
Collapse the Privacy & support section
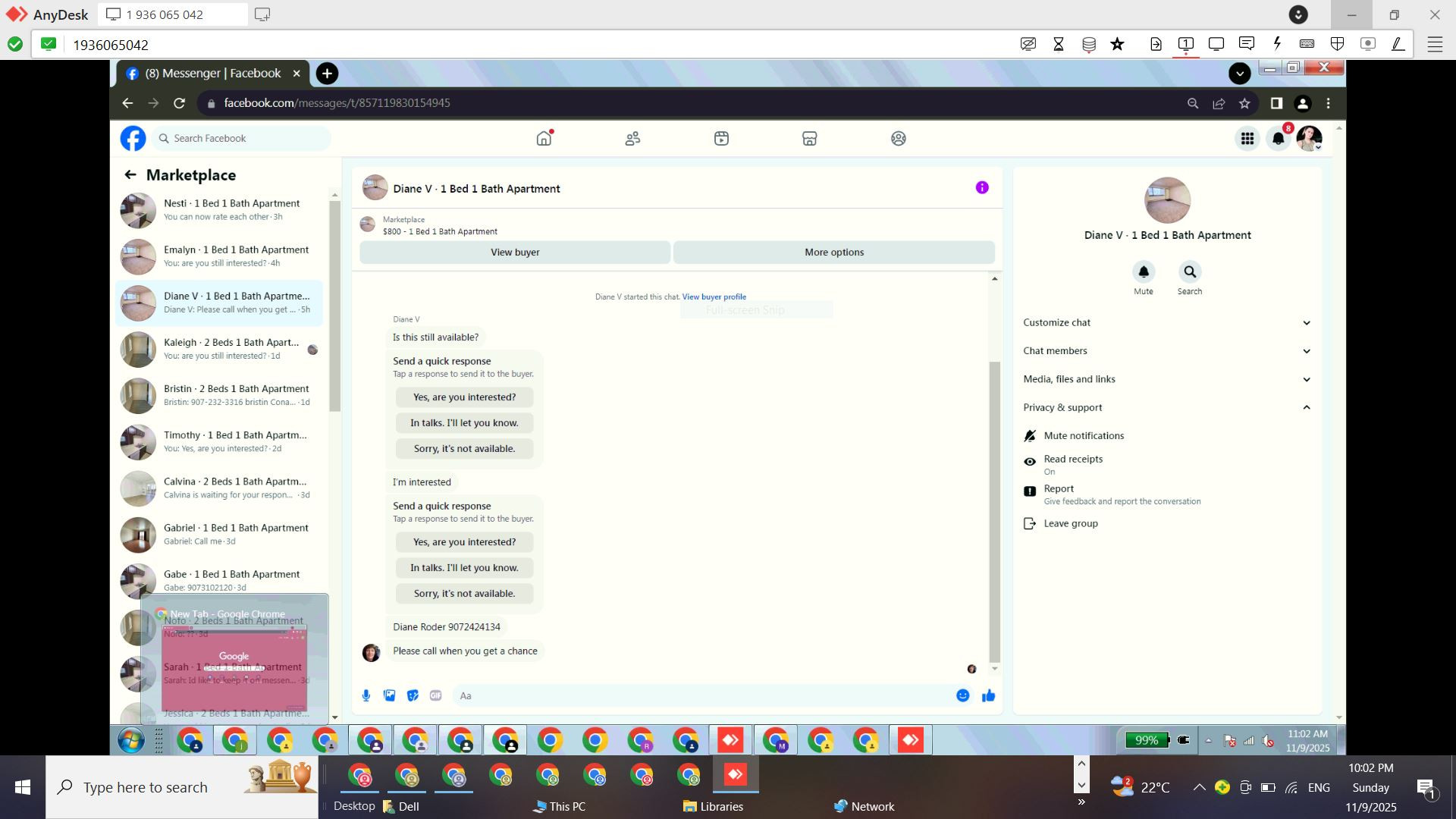pyautogui.click(x=1166, y=407)
